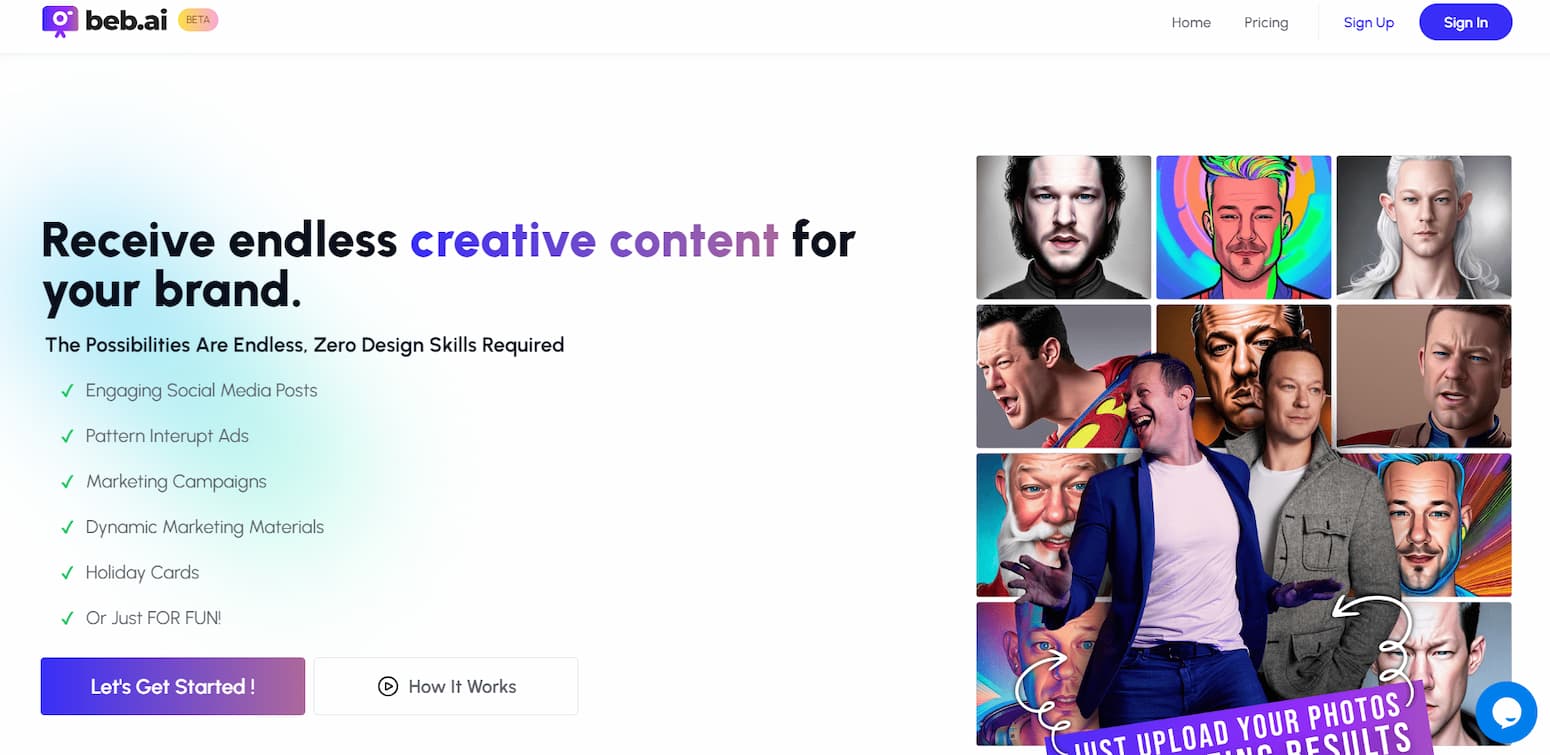The image size is (1550, 755).
Task: Open the Home menu item
Action: 1191,22
